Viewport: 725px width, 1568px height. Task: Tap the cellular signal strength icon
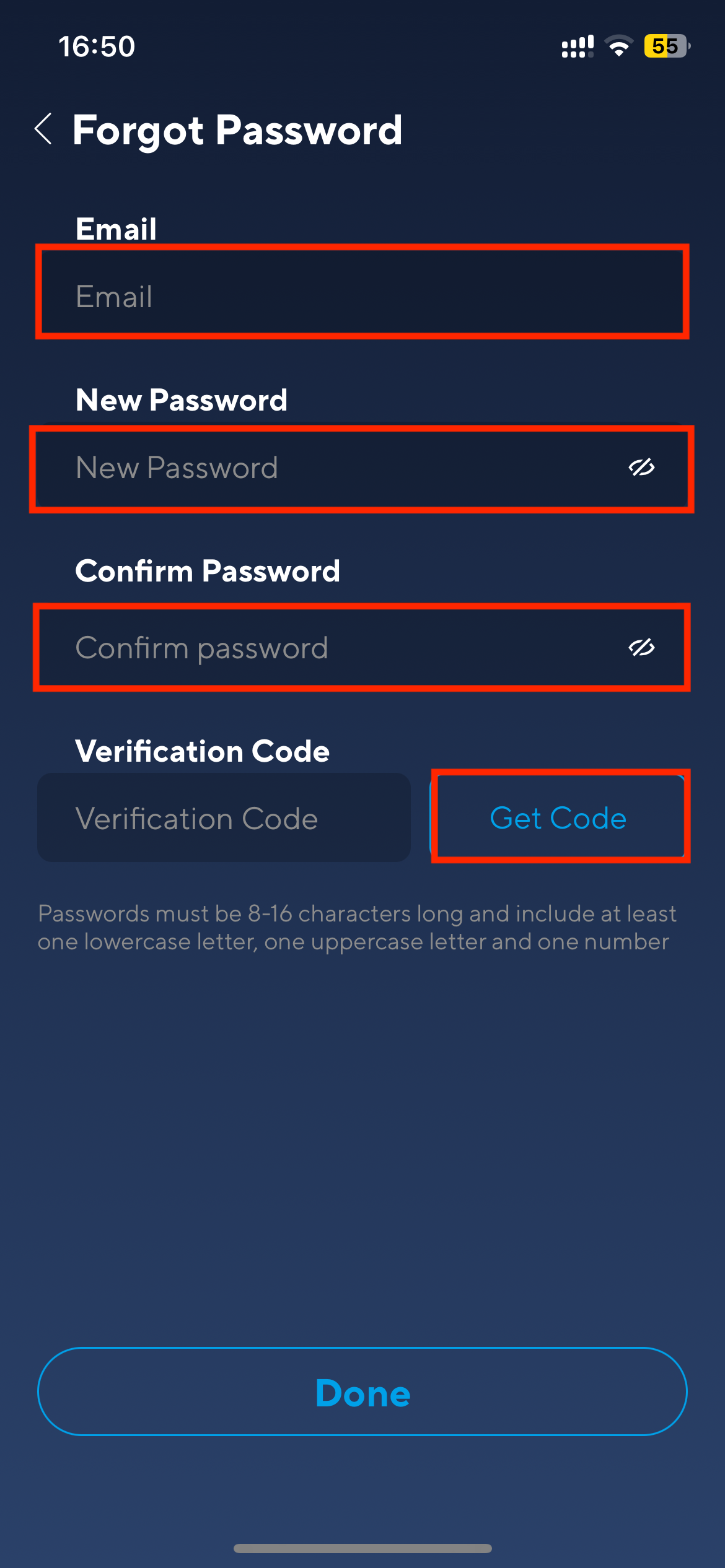click(577, 46)
